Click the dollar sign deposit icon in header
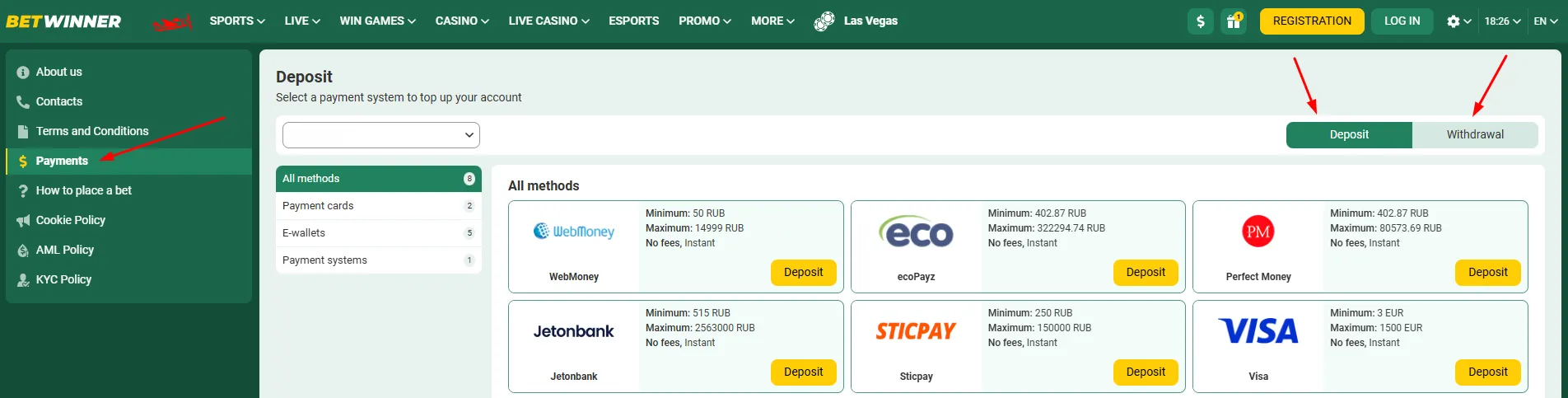Image resolution: width=1568 pixels, height=398 pixels. point(1200,21)
